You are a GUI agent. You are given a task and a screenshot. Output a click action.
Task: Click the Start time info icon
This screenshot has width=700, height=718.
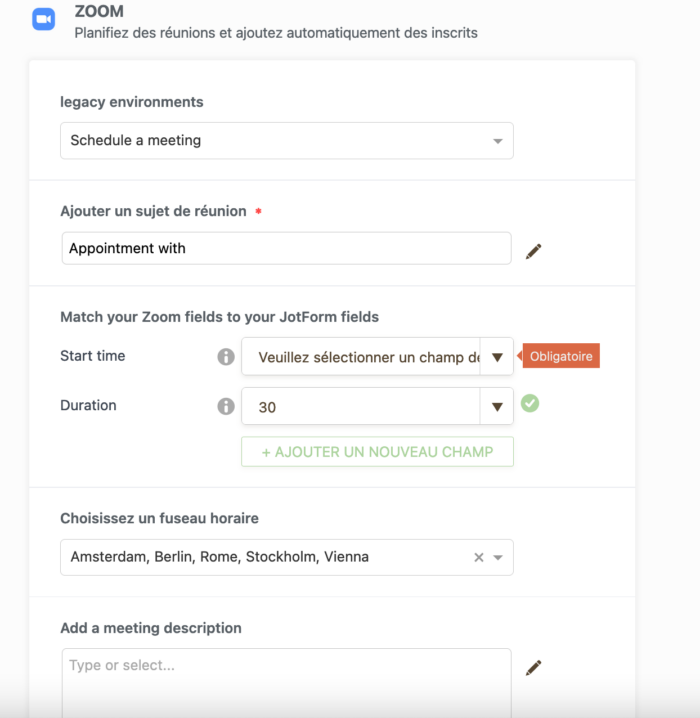click(x=226, y=357)
